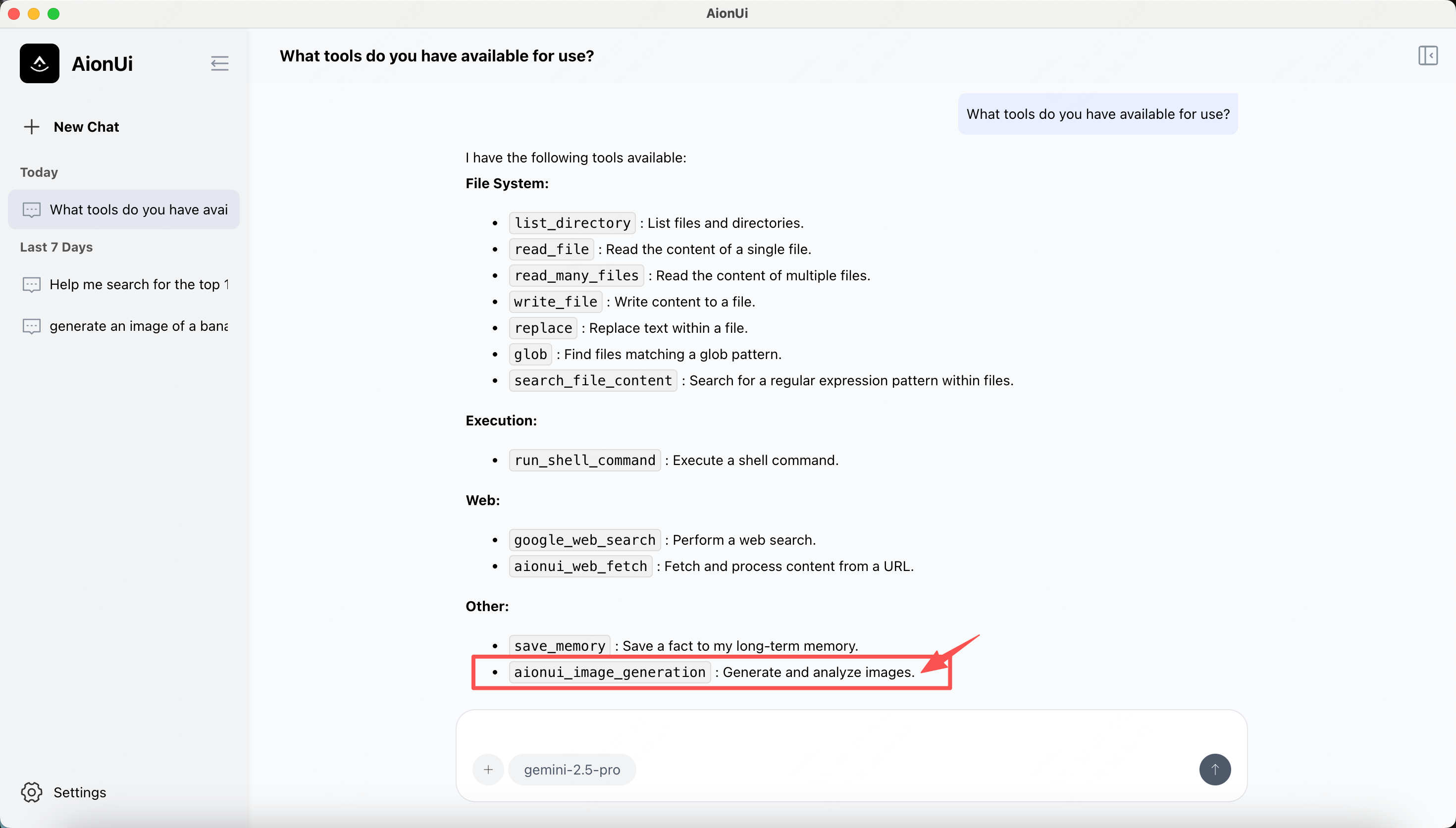
Task: Click the 'Today' sidebar group label
Action: [x=39, y=172]
